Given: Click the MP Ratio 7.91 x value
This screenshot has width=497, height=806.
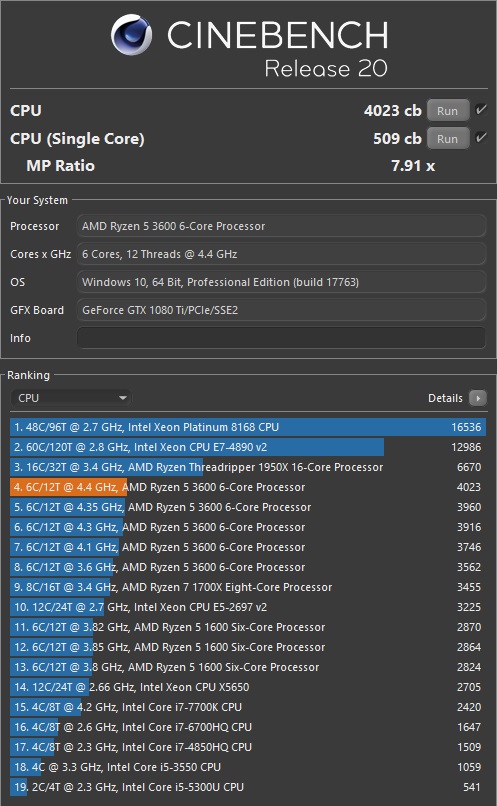Looking at the screenshot, I should pyautogui.click(x=413, y=166).
